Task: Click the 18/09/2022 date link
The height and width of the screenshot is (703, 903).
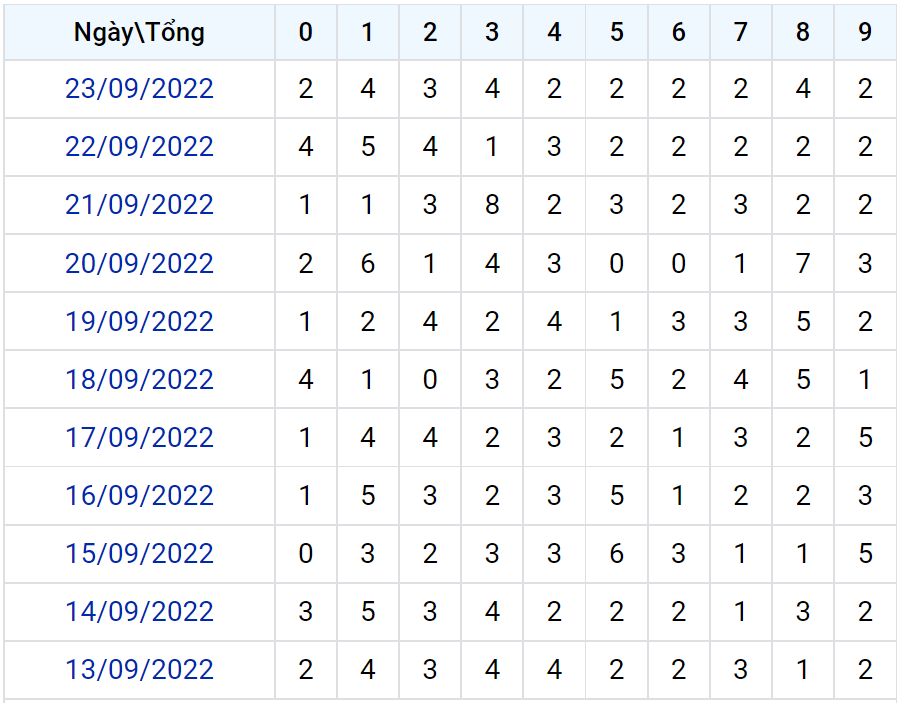Action: (139, 380)
